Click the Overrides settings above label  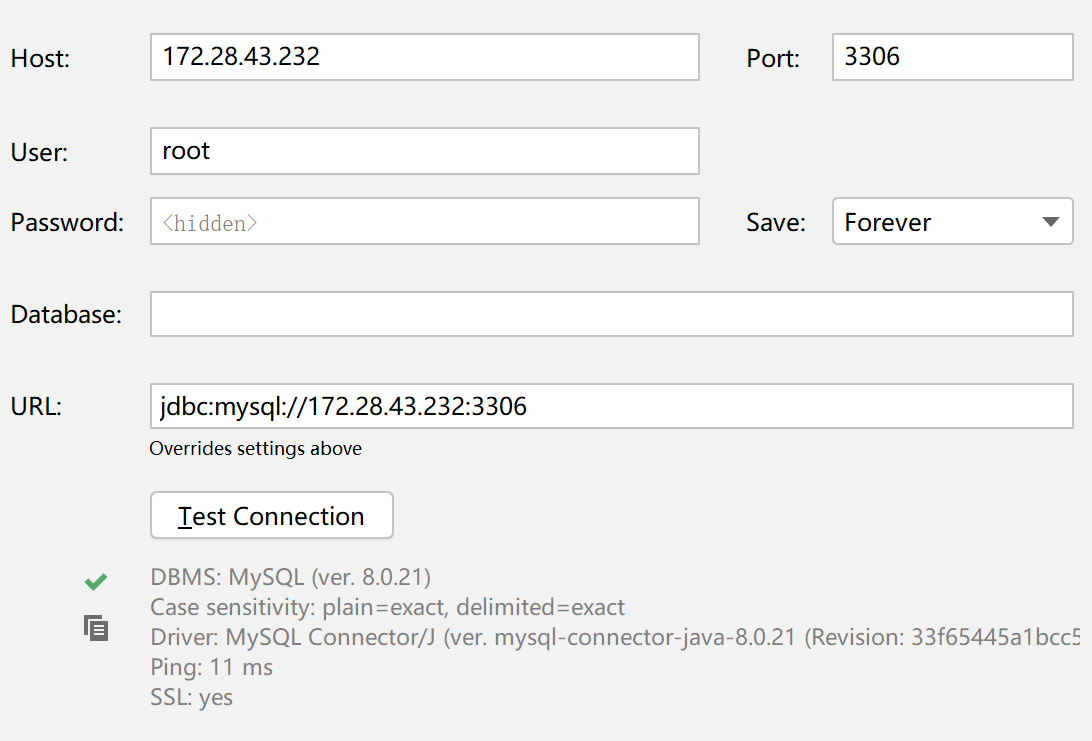point(256,448)
